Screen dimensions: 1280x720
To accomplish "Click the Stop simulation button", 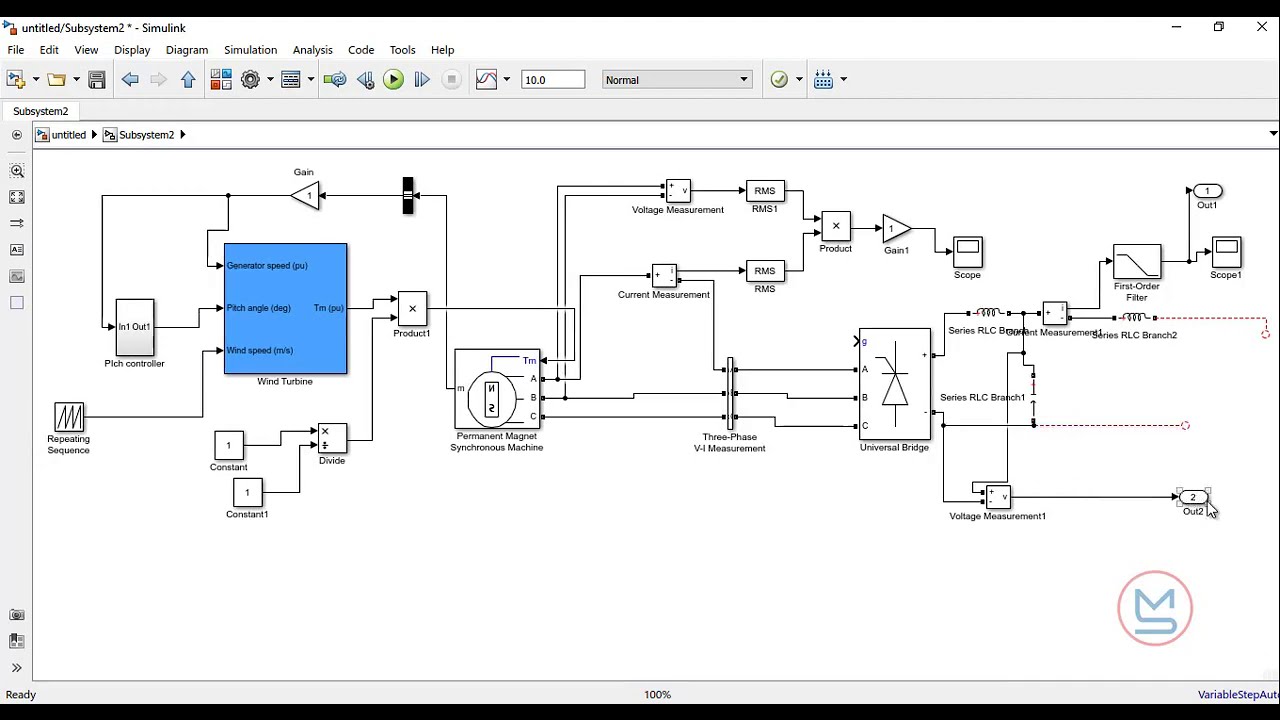I will click(x=451, y=80).
